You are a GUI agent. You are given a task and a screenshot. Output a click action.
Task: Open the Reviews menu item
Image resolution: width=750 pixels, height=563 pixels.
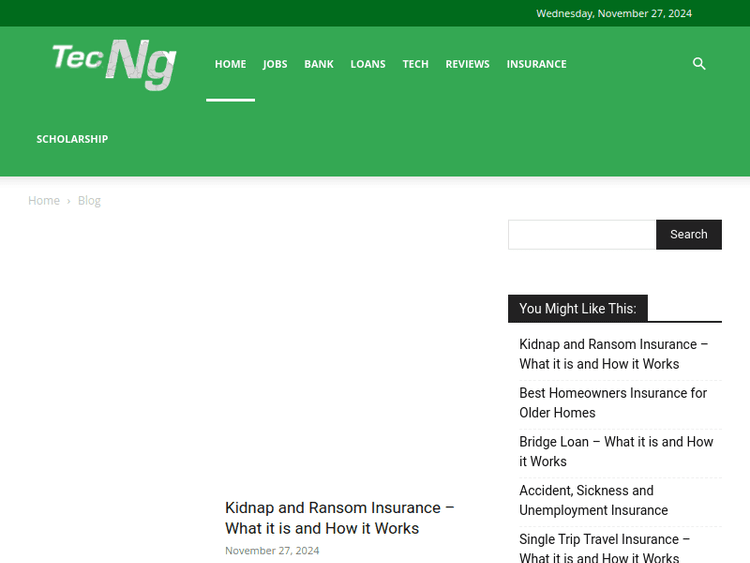coord(467,64)
